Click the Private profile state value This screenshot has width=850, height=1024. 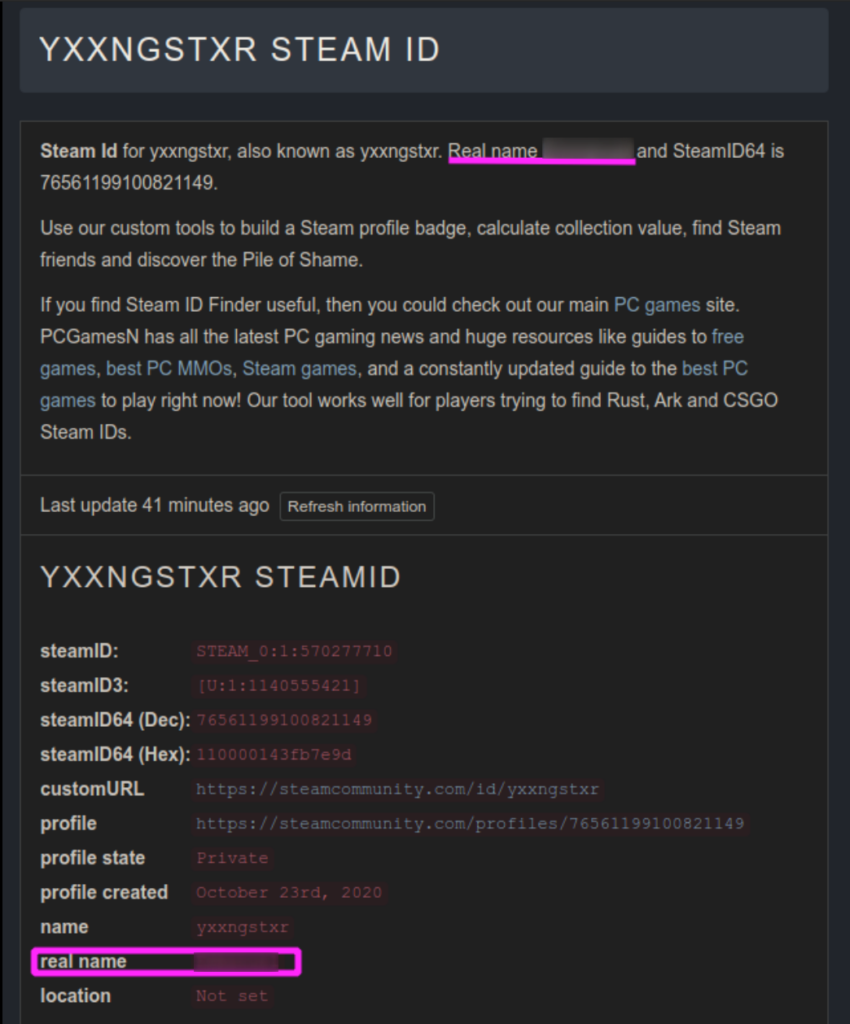coord(232,858)
